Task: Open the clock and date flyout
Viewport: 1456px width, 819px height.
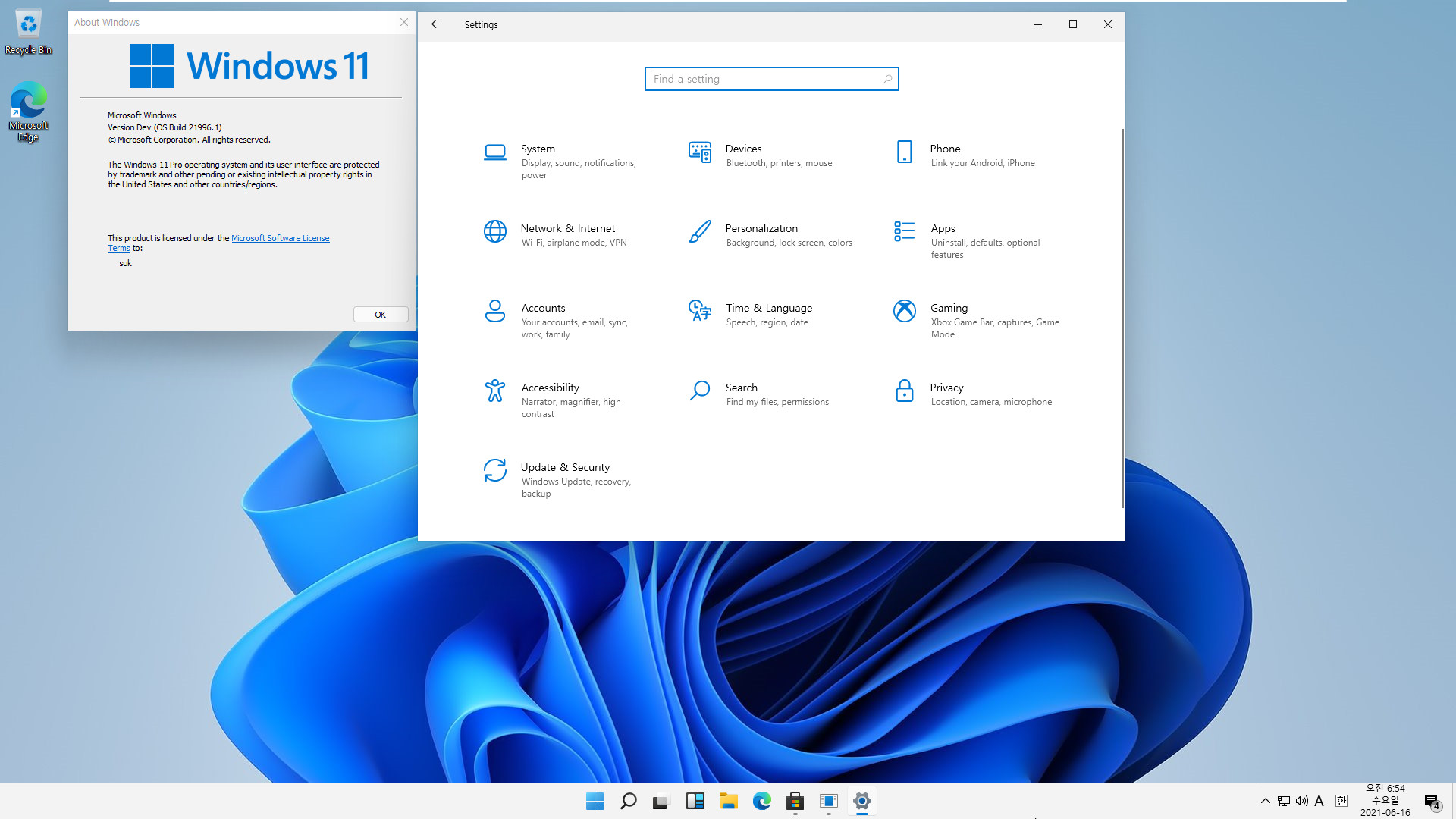Action: click(x=1385, y=801)
